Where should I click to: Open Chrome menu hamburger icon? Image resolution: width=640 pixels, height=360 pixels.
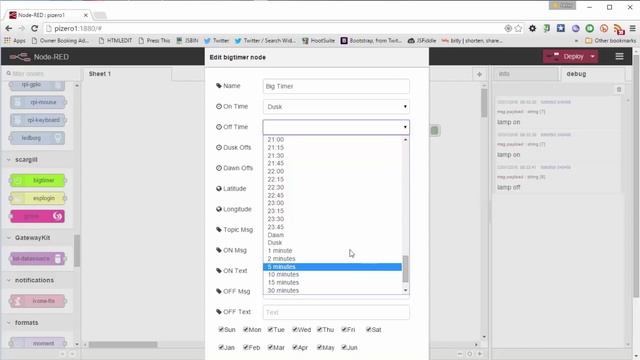tap(633, 28)
